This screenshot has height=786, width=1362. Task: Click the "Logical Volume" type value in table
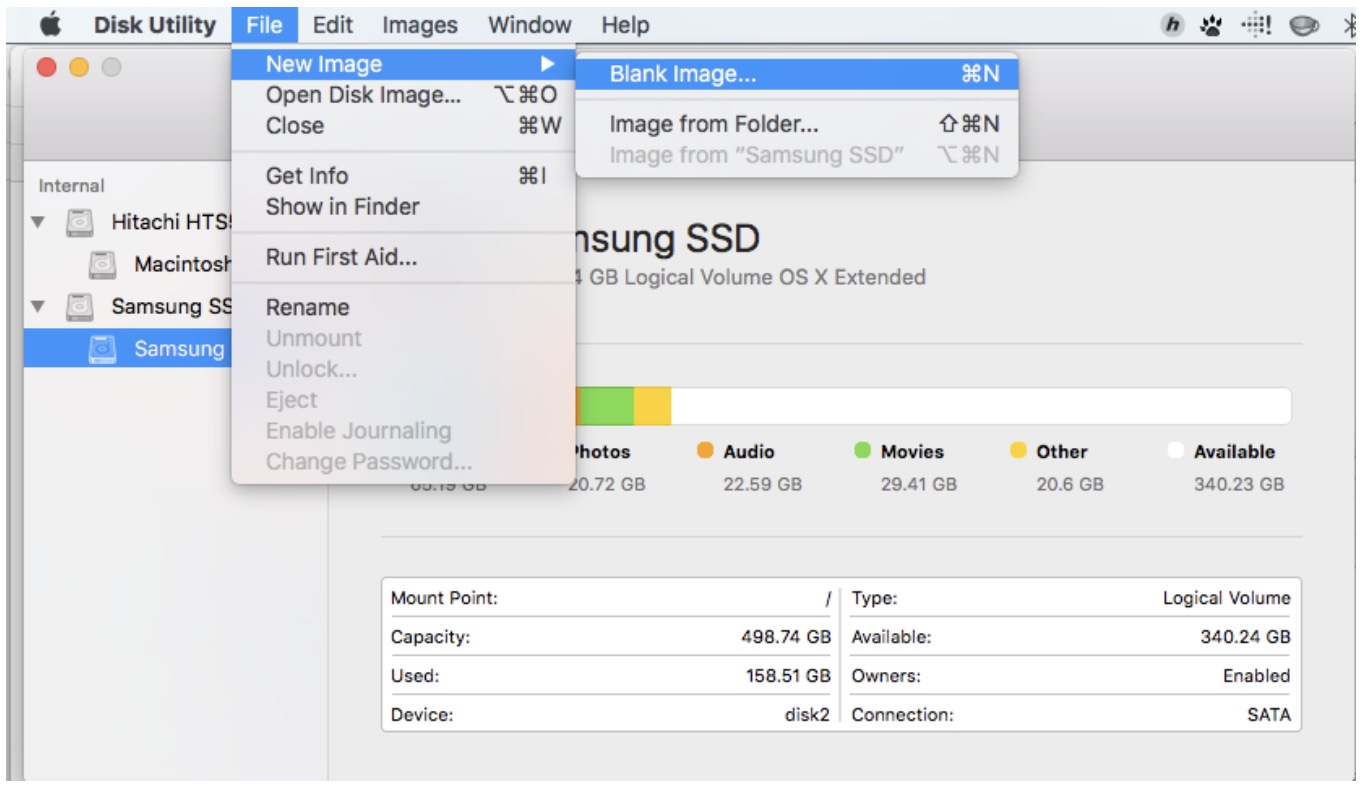[x=1226, y=598]
